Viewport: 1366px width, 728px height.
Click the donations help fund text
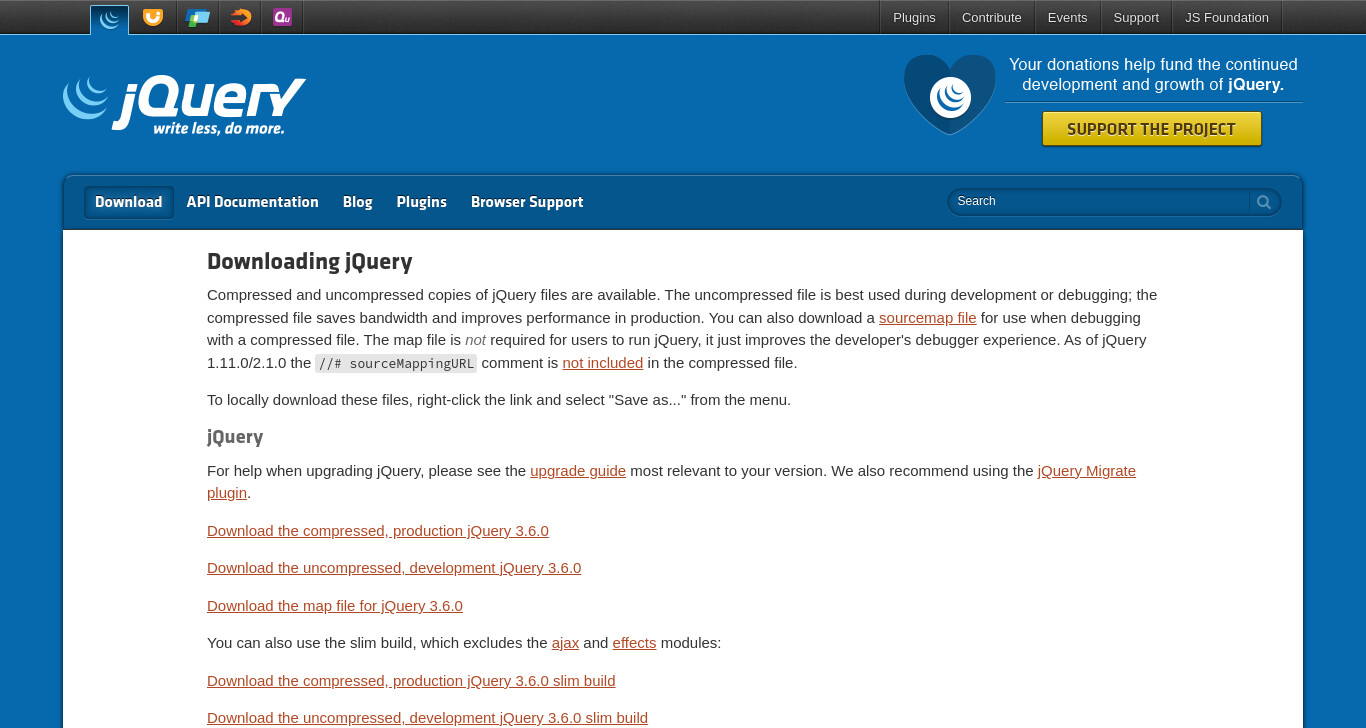point(1153,74)
